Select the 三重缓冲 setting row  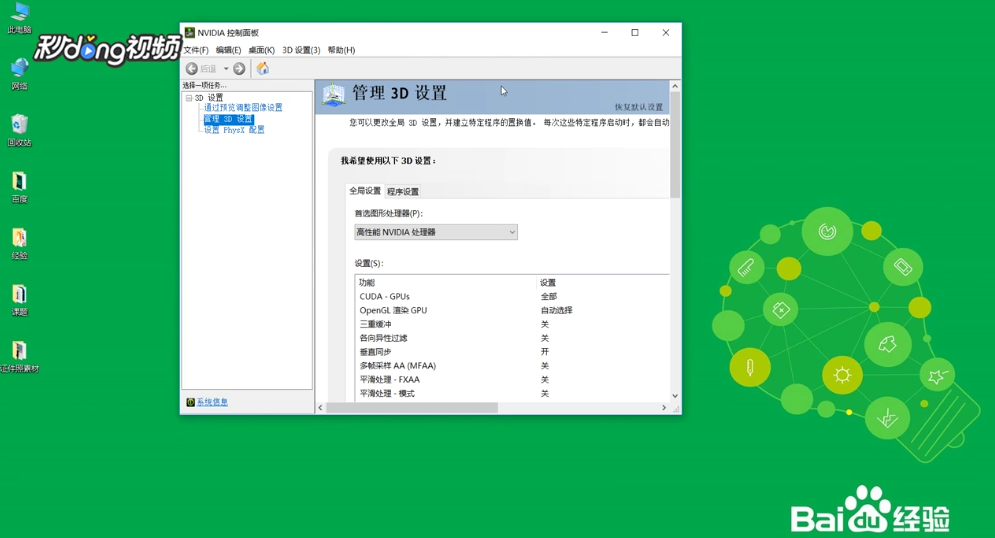pos(512,324)
